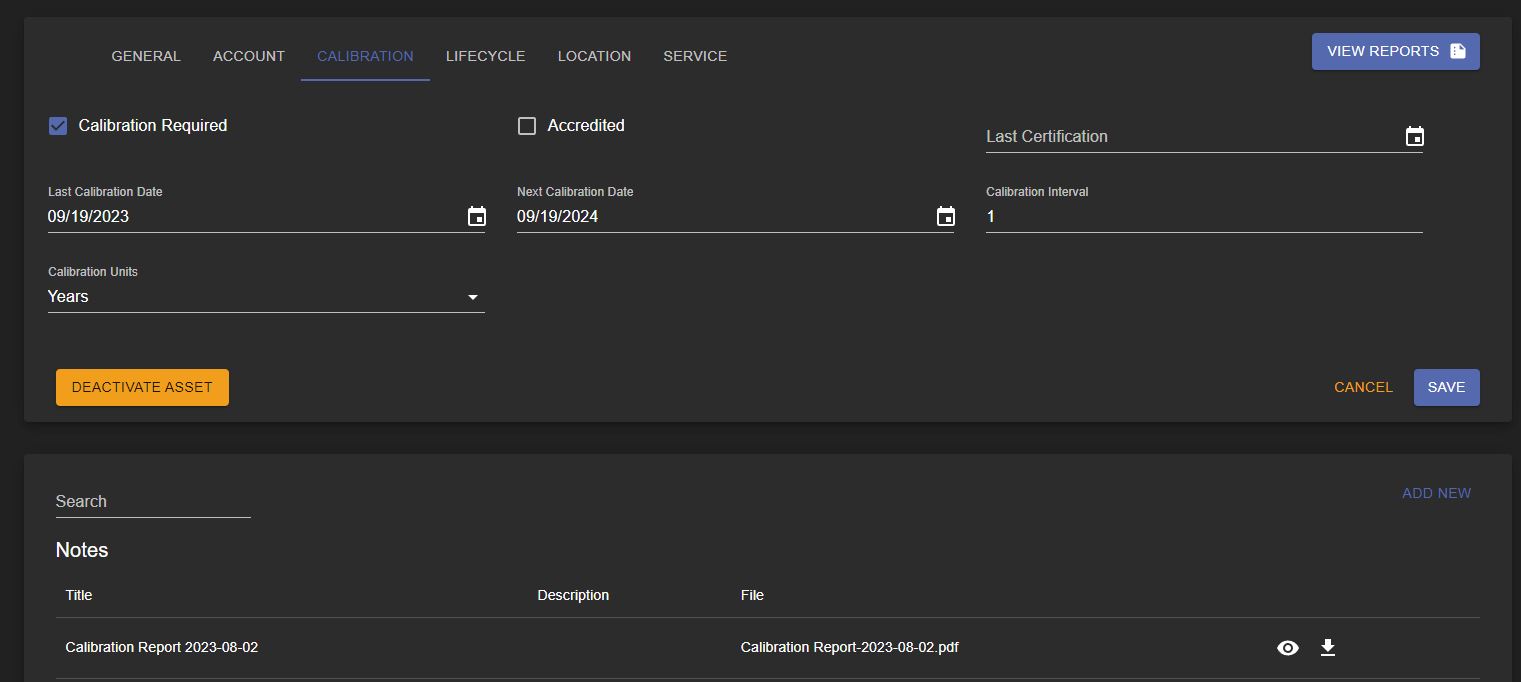The image size is (1521, 682).
Task: Expand Calibration Units to change from Years
Action: click(x=472, y=296)
